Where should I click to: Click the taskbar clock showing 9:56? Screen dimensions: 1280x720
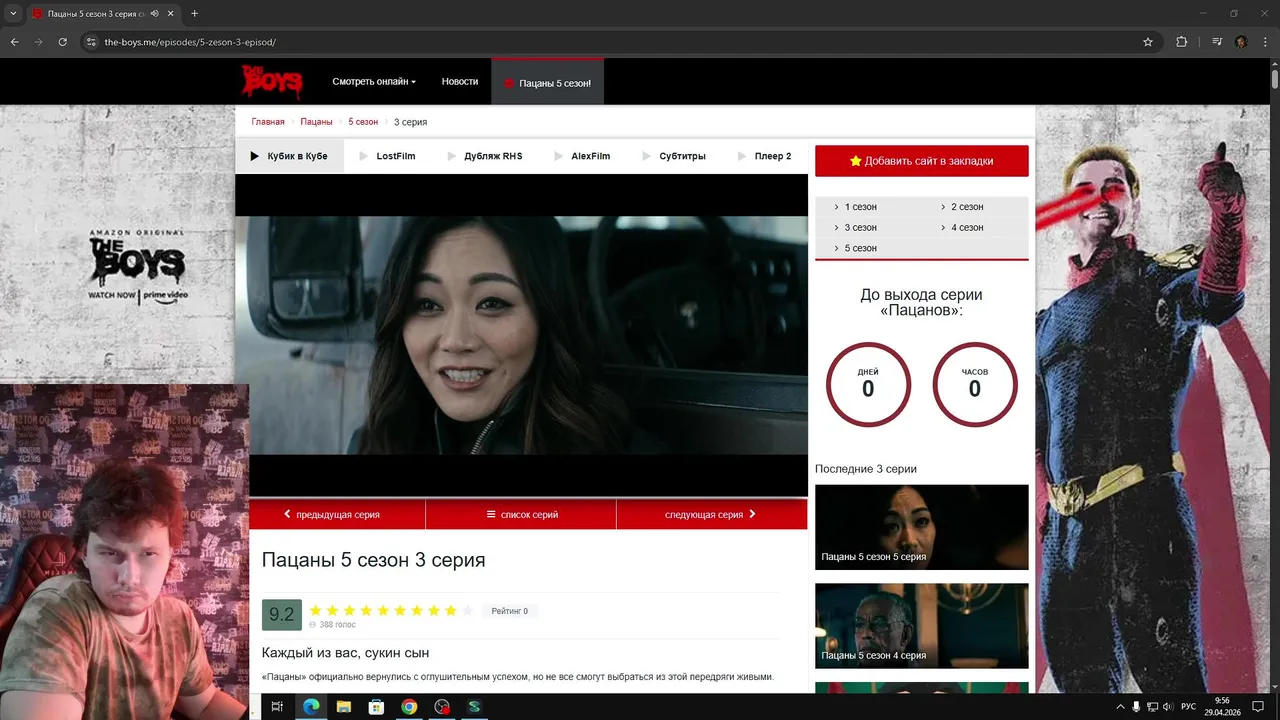(x=1222, y=707)
